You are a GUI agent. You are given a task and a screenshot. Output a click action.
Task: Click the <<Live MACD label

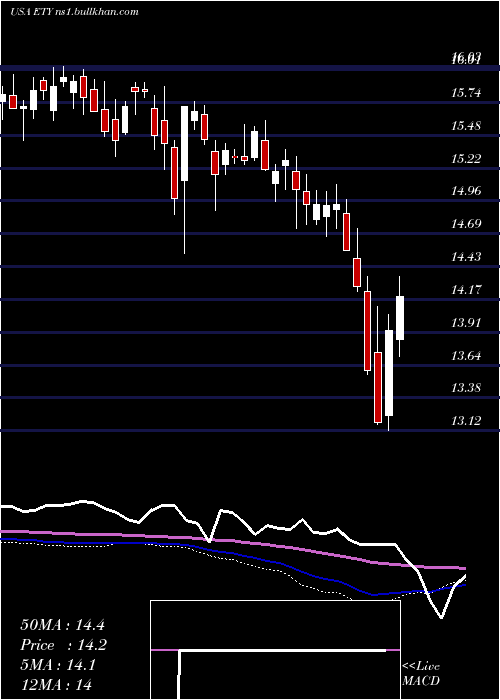click(421, 673)
